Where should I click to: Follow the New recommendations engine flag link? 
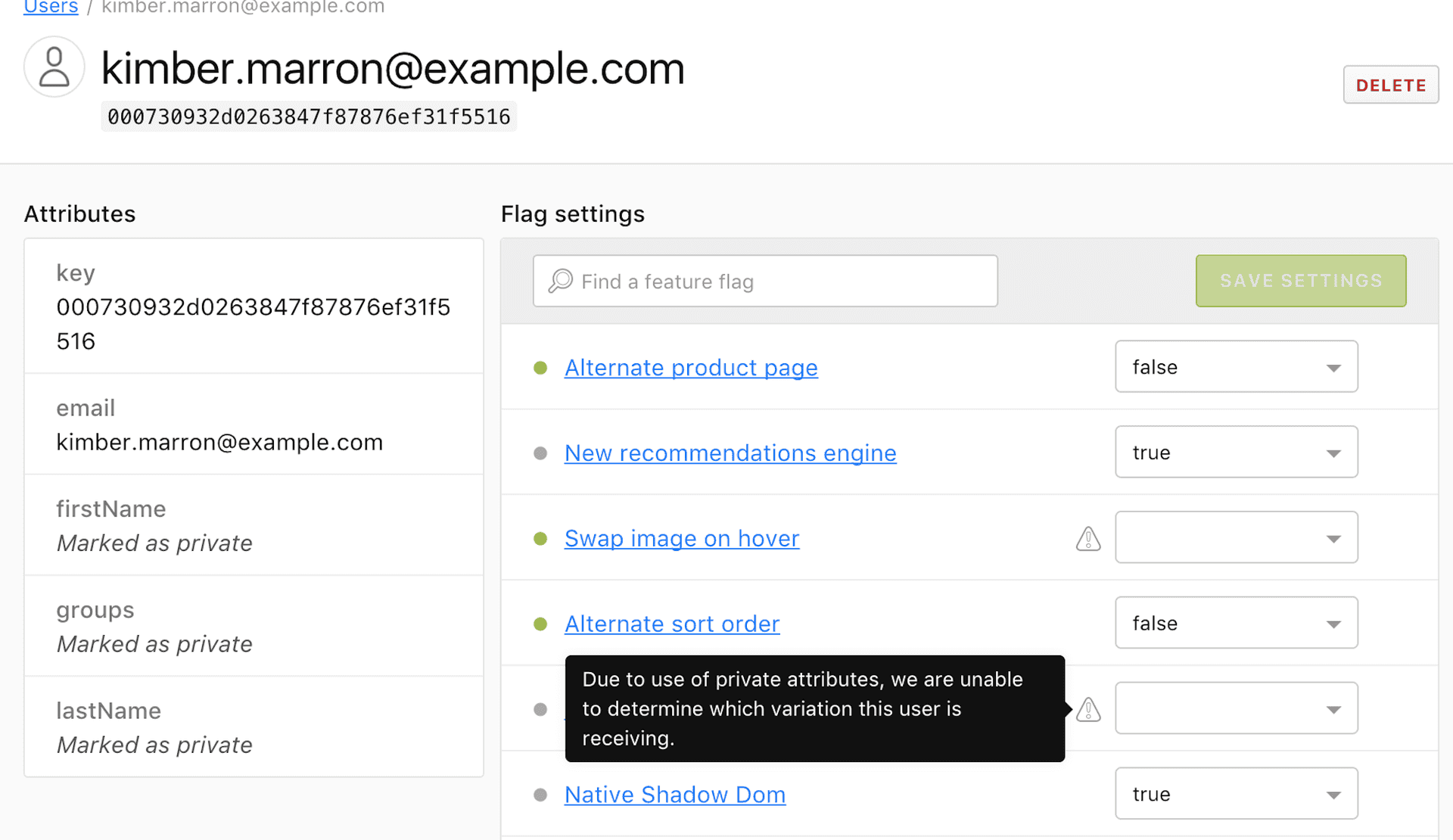tap(729, 453)
